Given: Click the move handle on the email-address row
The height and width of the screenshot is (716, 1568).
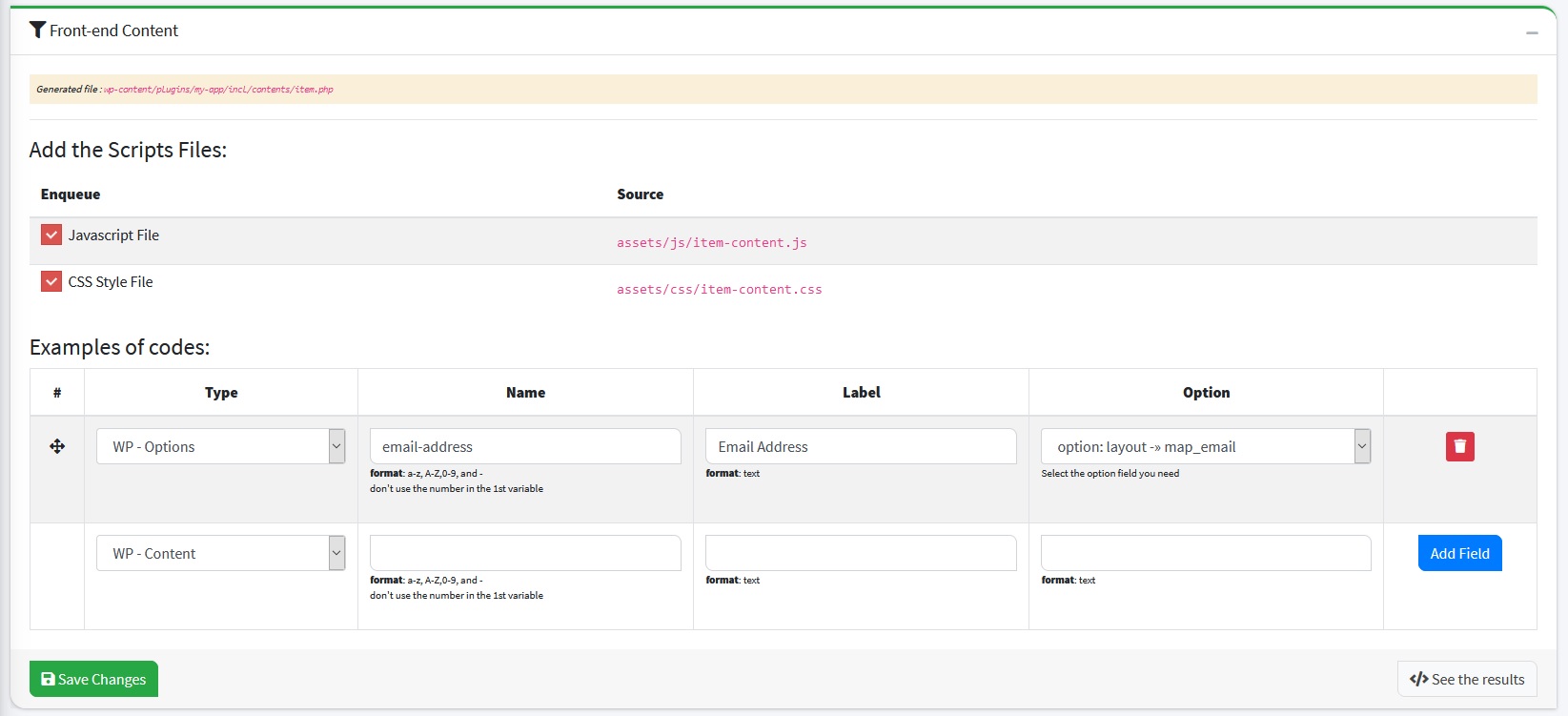Looking at the screenshot, I should coord(57,446).
